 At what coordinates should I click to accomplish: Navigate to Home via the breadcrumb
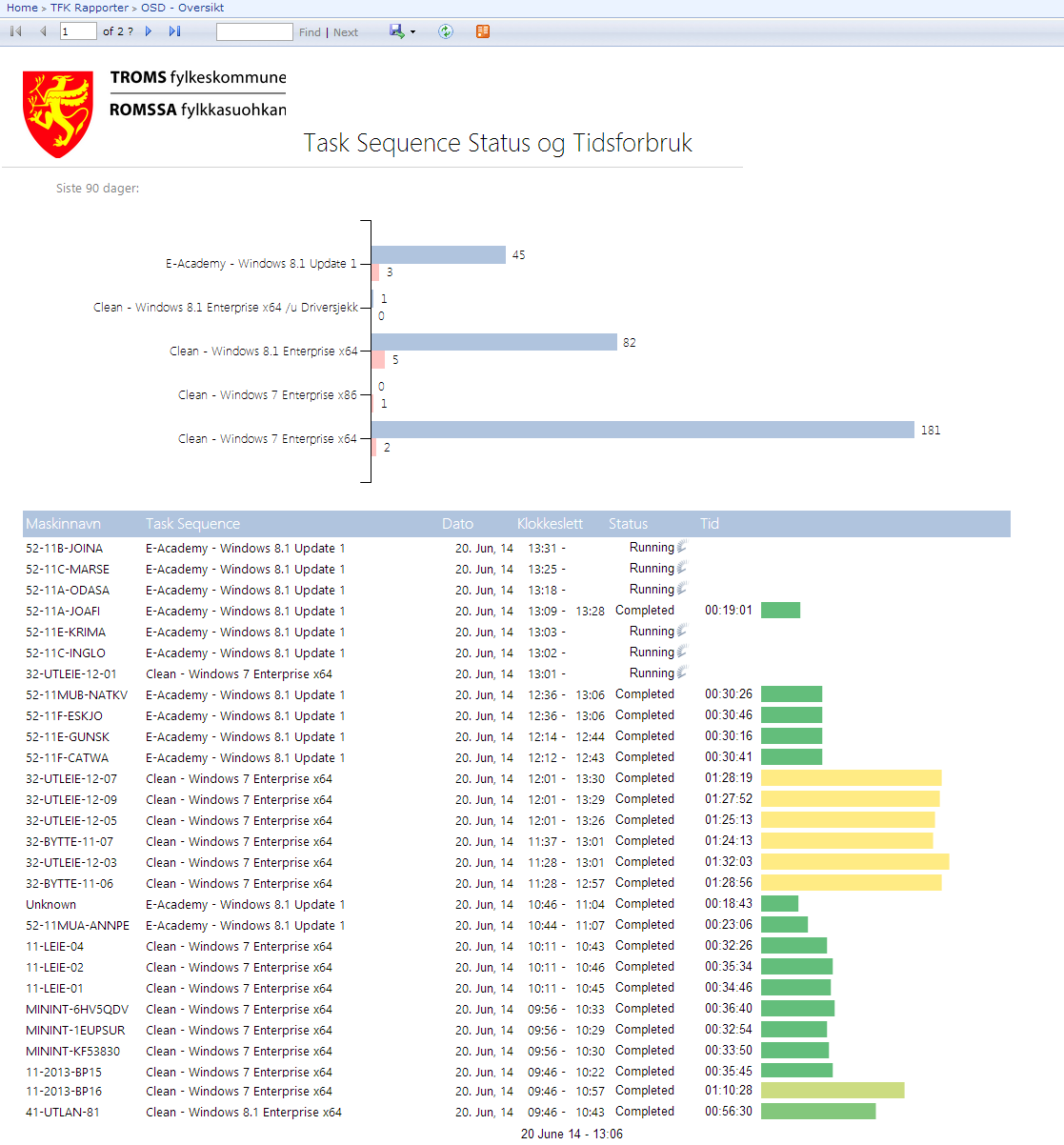click(21, 7)
